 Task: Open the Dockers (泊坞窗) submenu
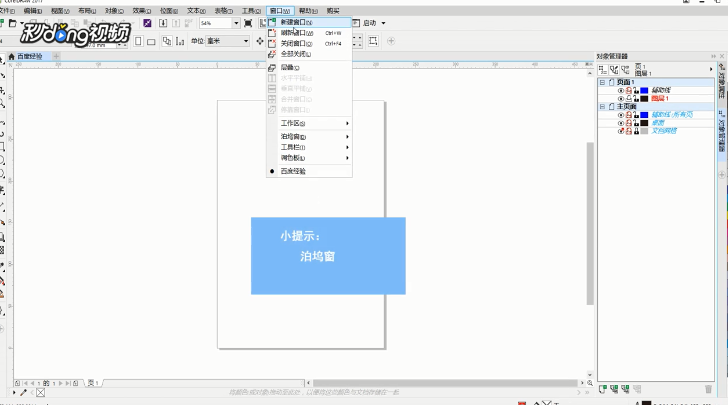click(309, 137)
